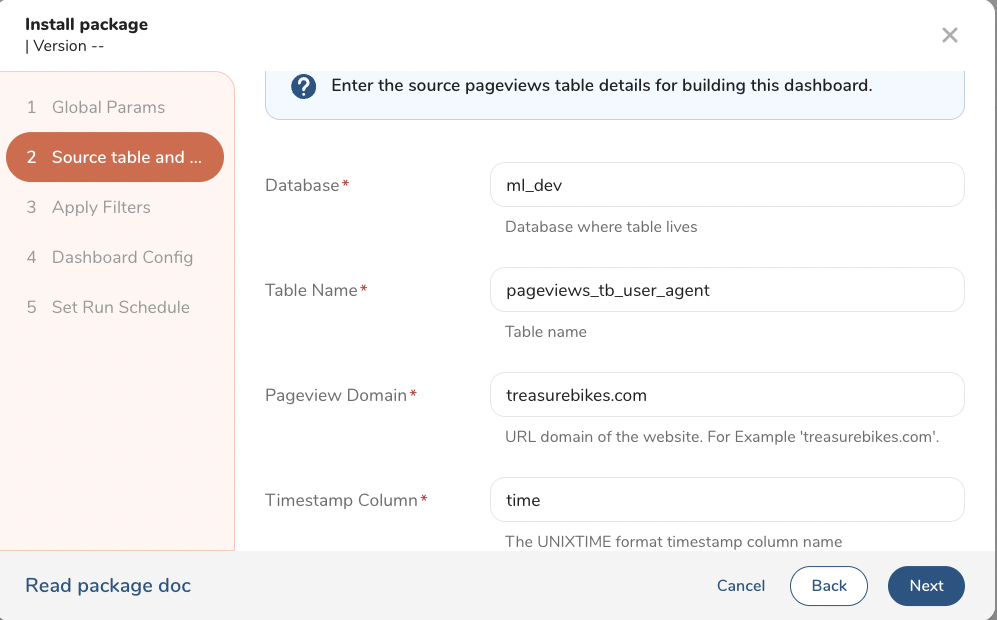The image size is (997, 620).
Task: Jump to Dashboard Config step
Action: point(122,257)
